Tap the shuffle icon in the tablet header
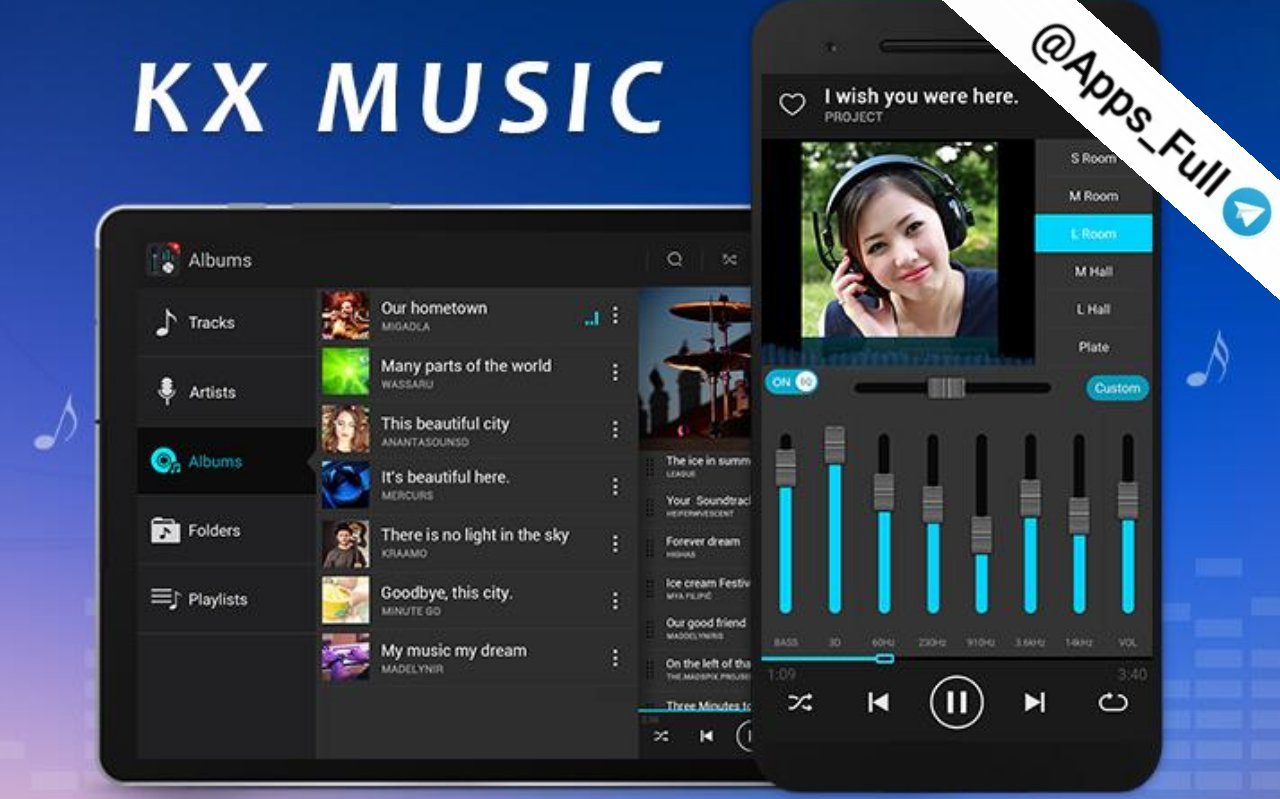Viewport: 1280px width, 799px height. pyautogui.click(x=730, y=259)
